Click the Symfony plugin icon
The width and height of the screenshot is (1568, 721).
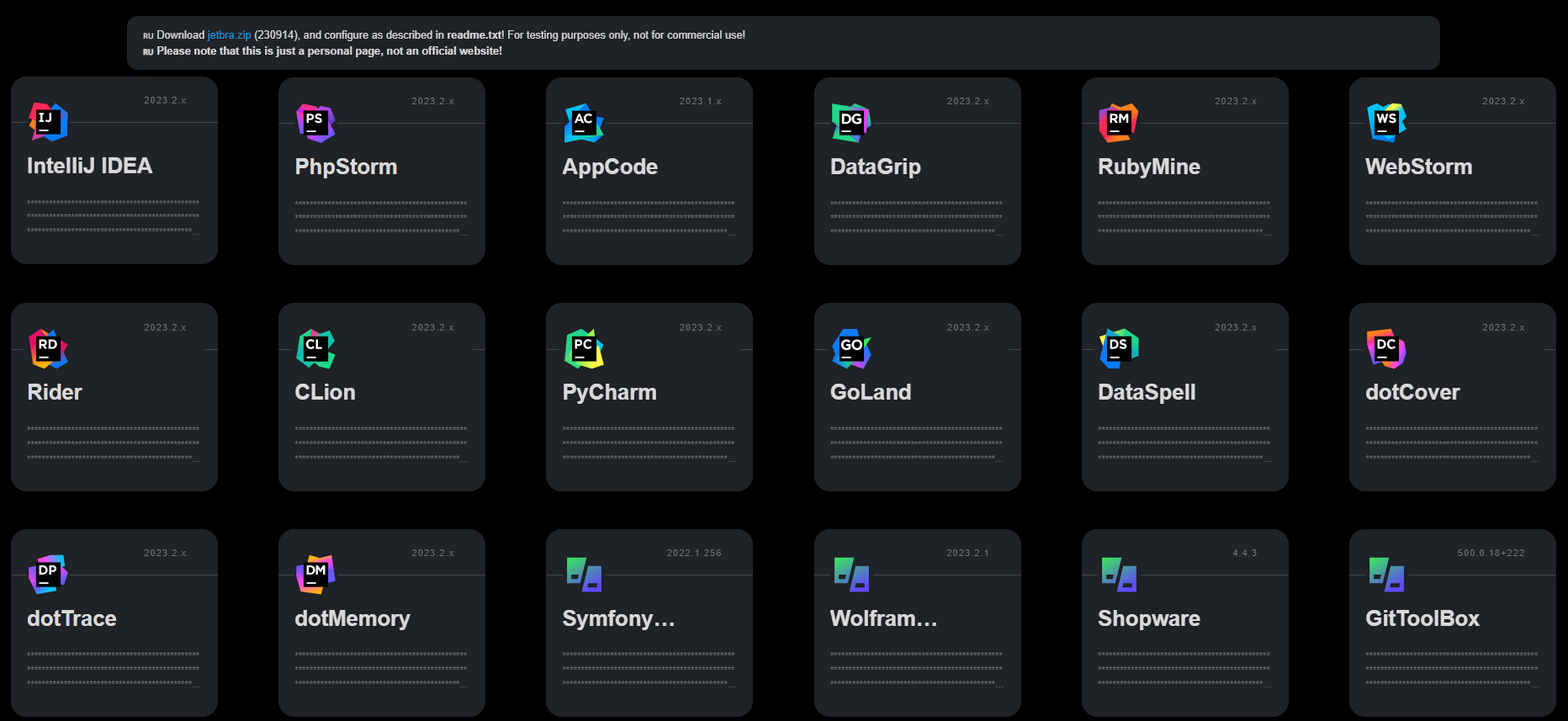coord(584,575)
